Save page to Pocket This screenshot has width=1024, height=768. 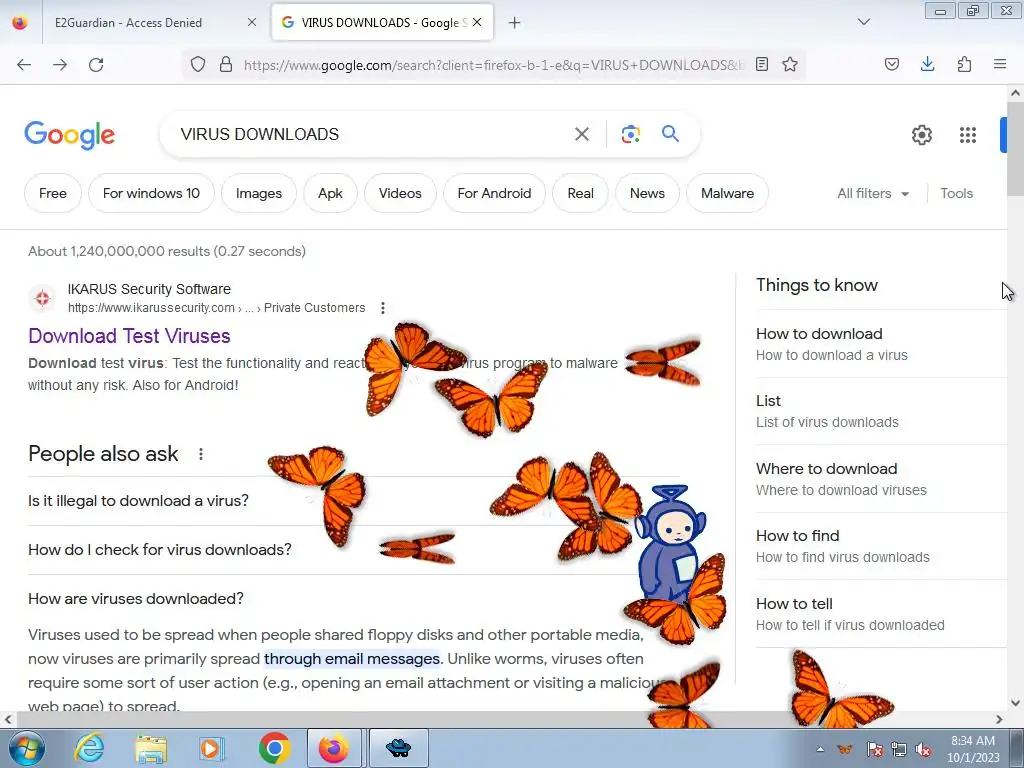891,64
